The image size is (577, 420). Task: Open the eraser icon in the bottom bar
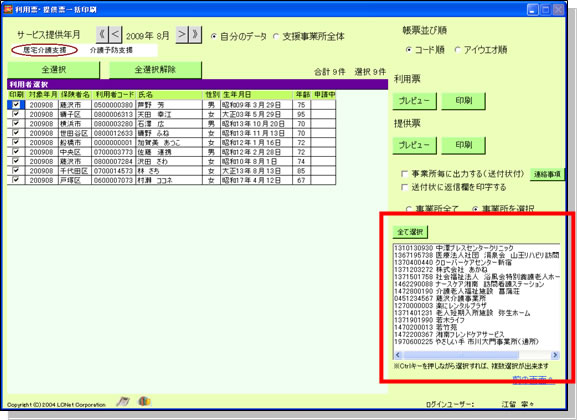(123, 402)
